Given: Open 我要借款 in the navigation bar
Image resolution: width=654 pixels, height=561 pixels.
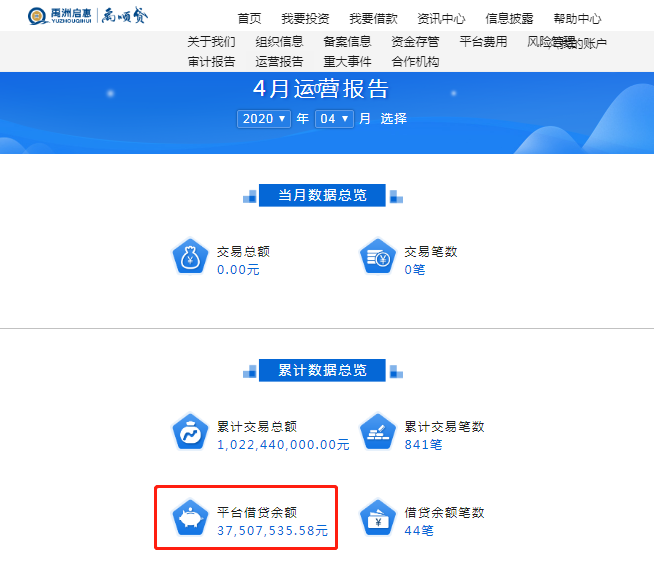Looking at the screenshot, I should coord(373,18).
